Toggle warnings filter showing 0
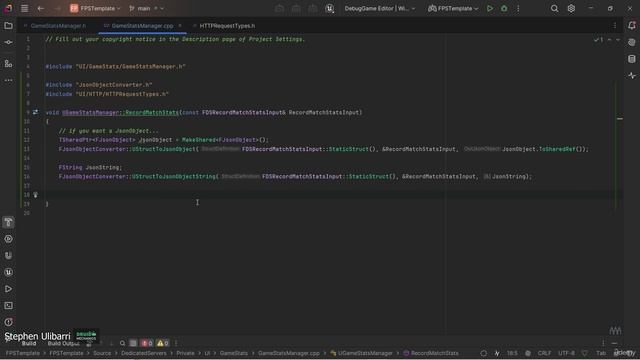Screen dimensions: 640x360 click(162, 343)
